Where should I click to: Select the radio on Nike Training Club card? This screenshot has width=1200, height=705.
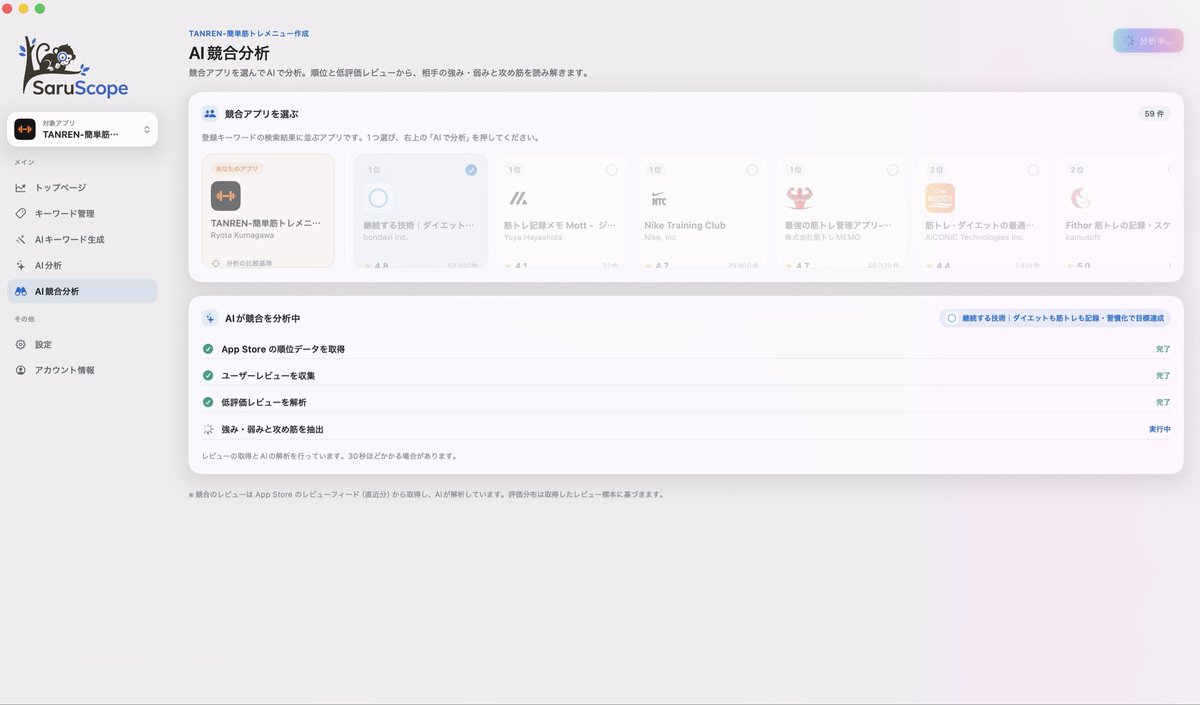pos(752,170)
